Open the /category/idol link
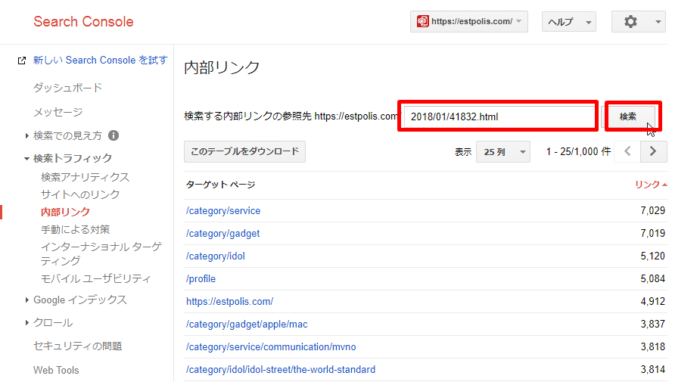Viewport: 700px width, 382px height. point(216,256)
